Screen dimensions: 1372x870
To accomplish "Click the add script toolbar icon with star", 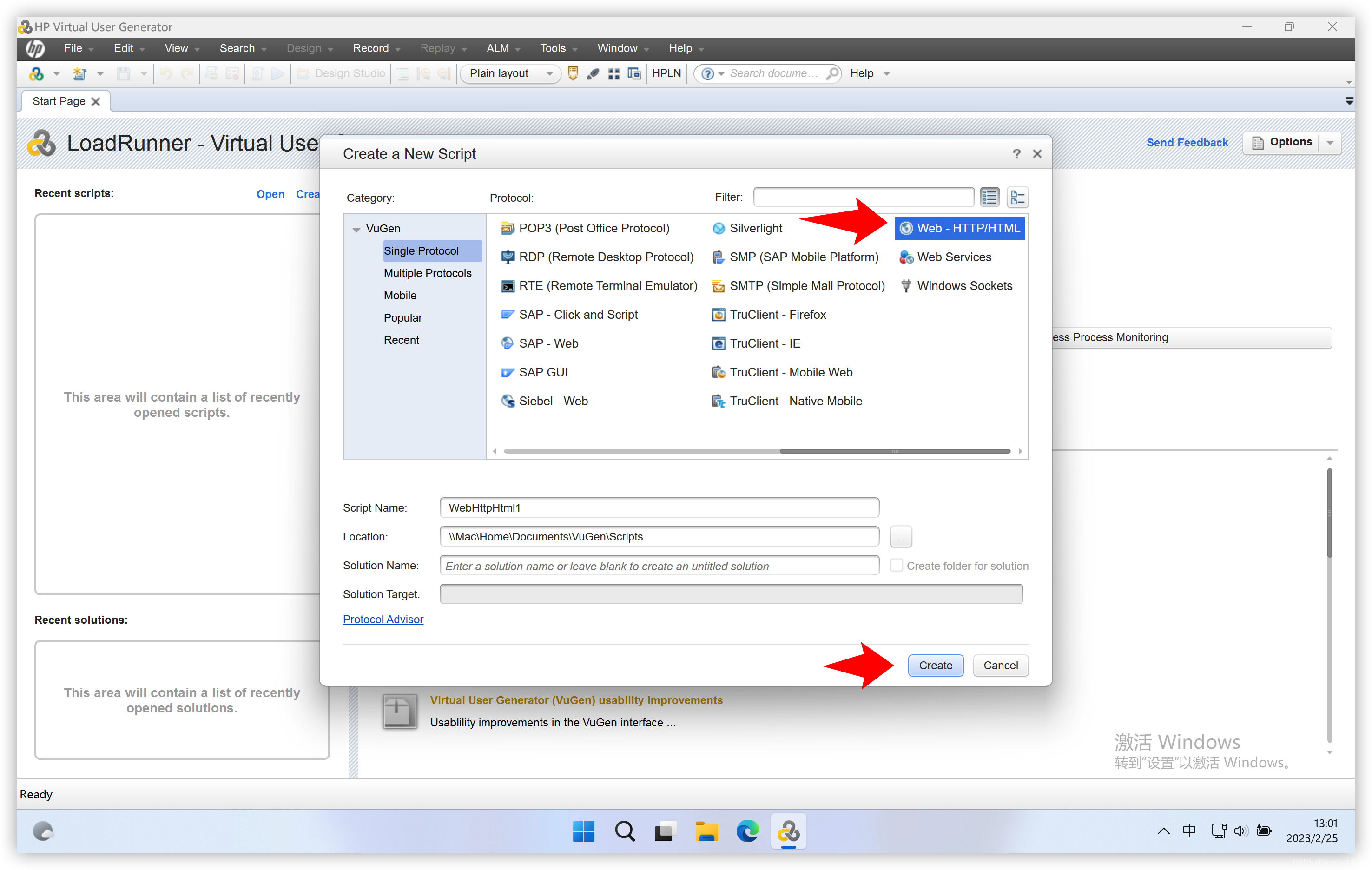I will pyautogui.click(x=79, y=73).
